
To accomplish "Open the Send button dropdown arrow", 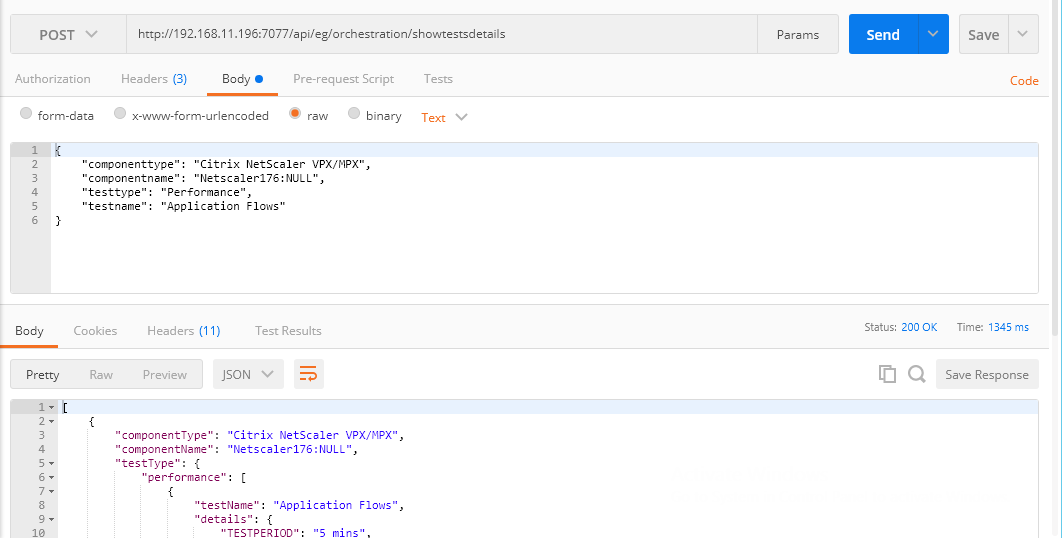I will pyautogui.click(x=933, y=34).
